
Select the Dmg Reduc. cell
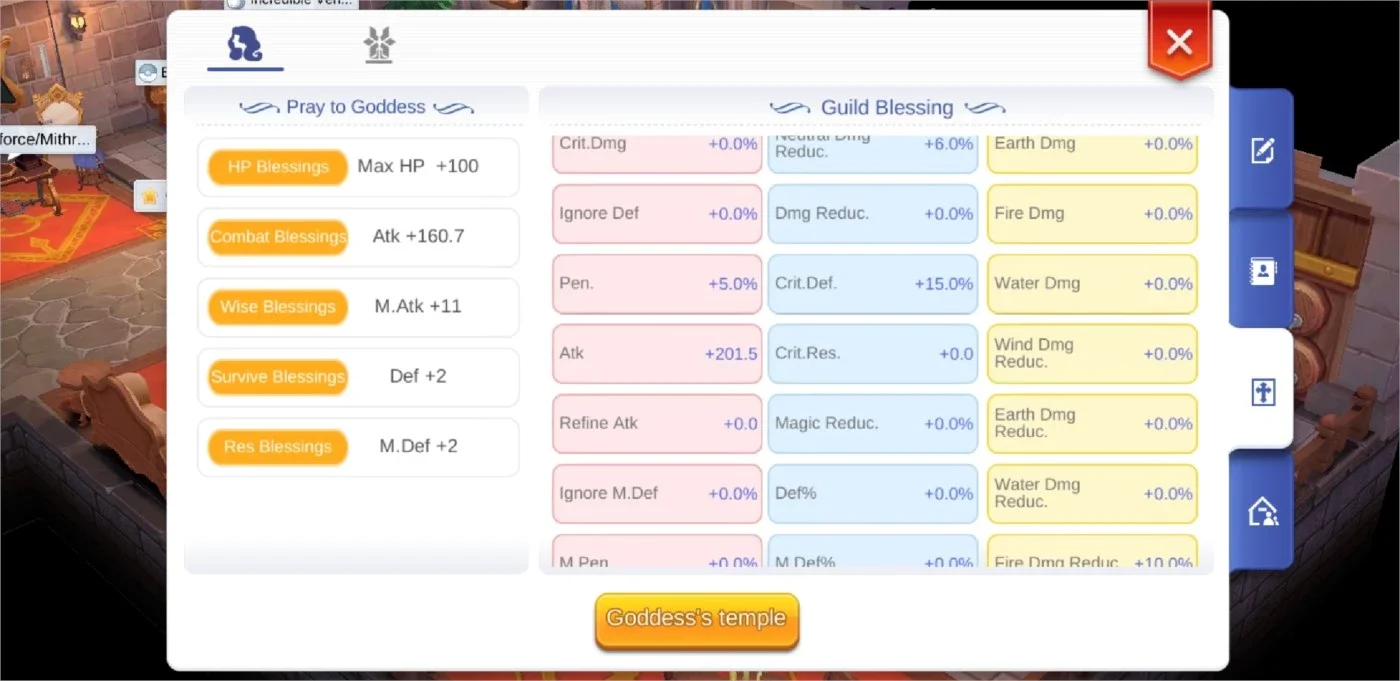pyautogui.click(x=873, y=214)
